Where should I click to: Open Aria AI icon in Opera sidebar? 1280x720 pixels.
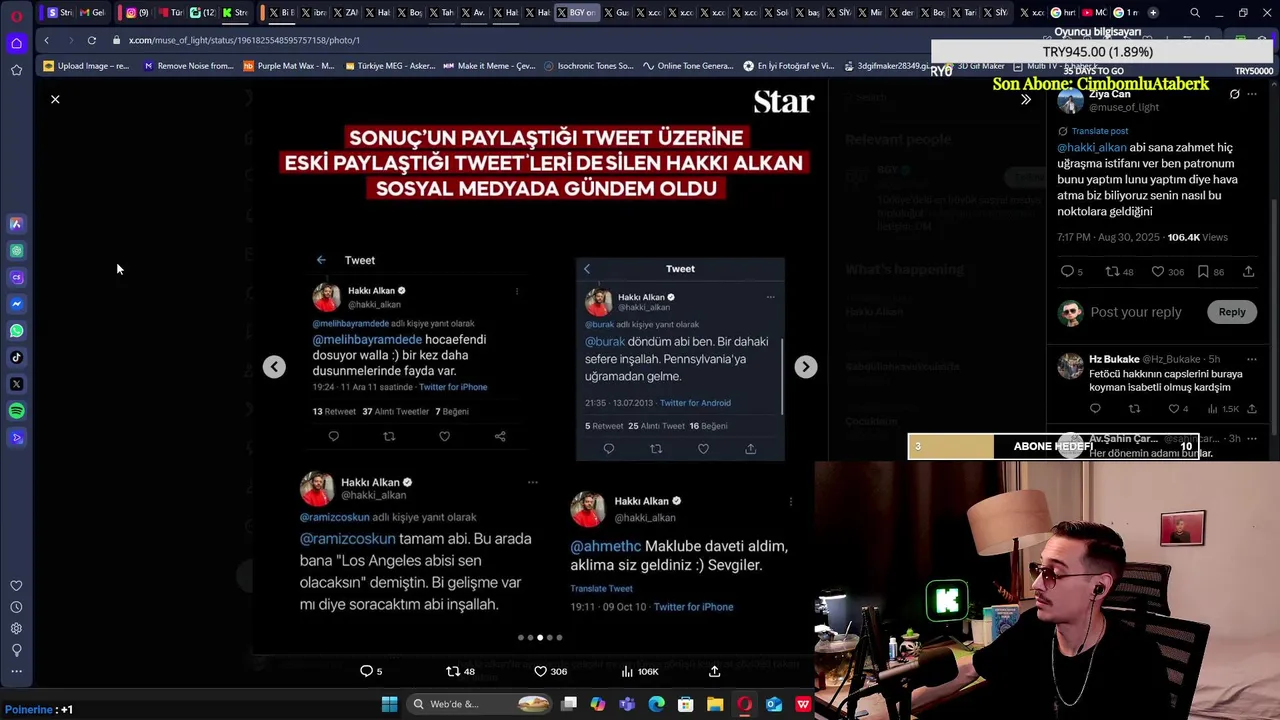[x=16, y=224]
